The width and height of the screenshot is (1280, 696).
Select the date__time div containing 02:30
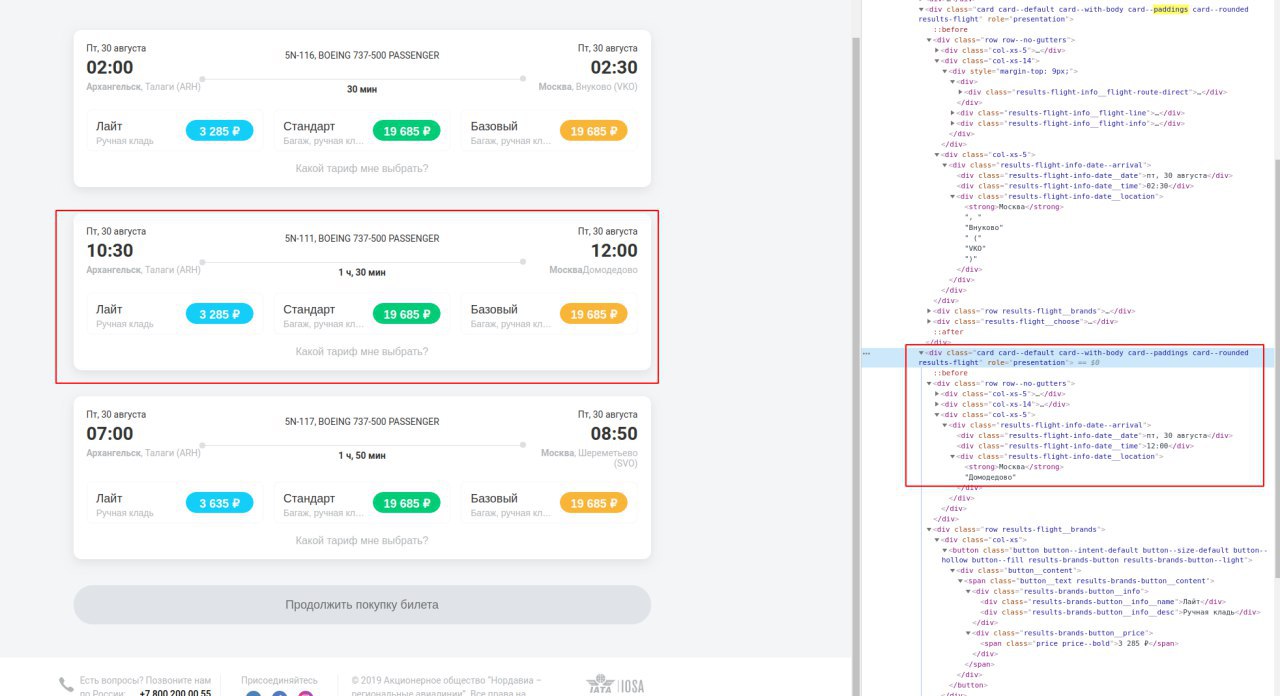(x=1075, y=186)
